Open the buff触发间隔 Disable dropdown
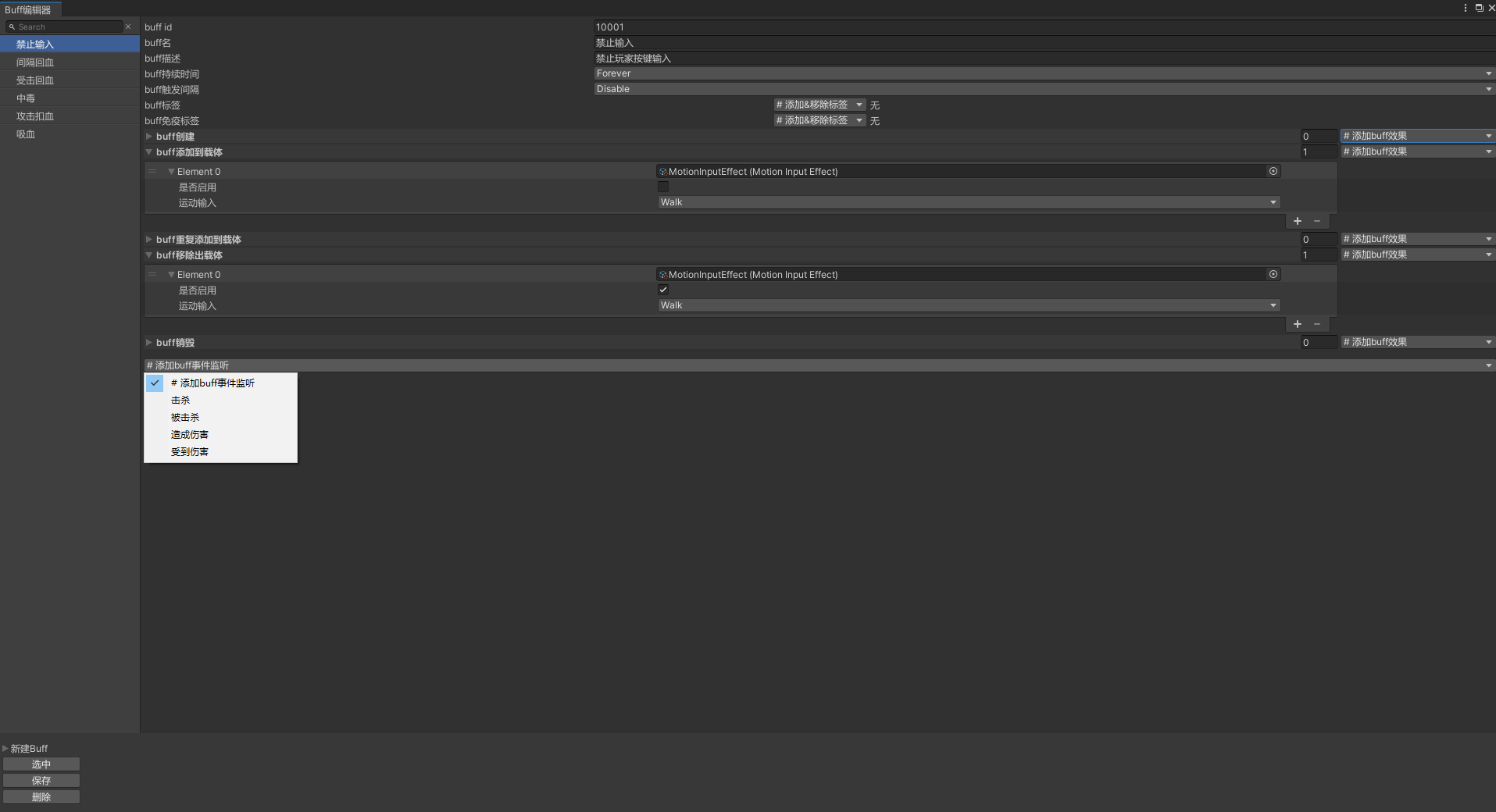 (x=1044, y=89)
